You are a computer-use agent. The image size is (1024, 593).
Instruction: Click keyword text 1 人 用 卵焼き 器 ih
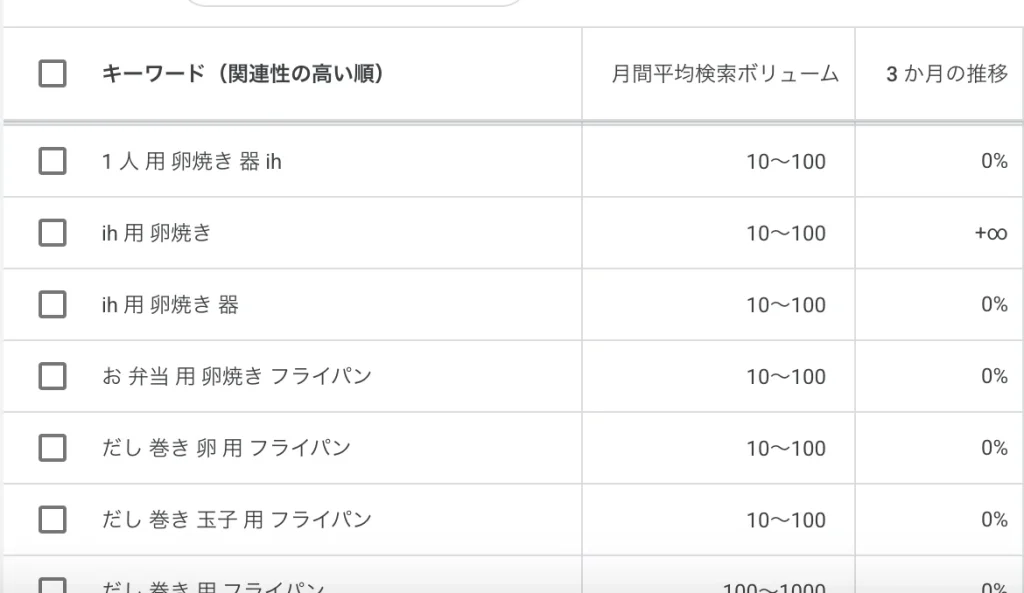click(x=191, y=161)
